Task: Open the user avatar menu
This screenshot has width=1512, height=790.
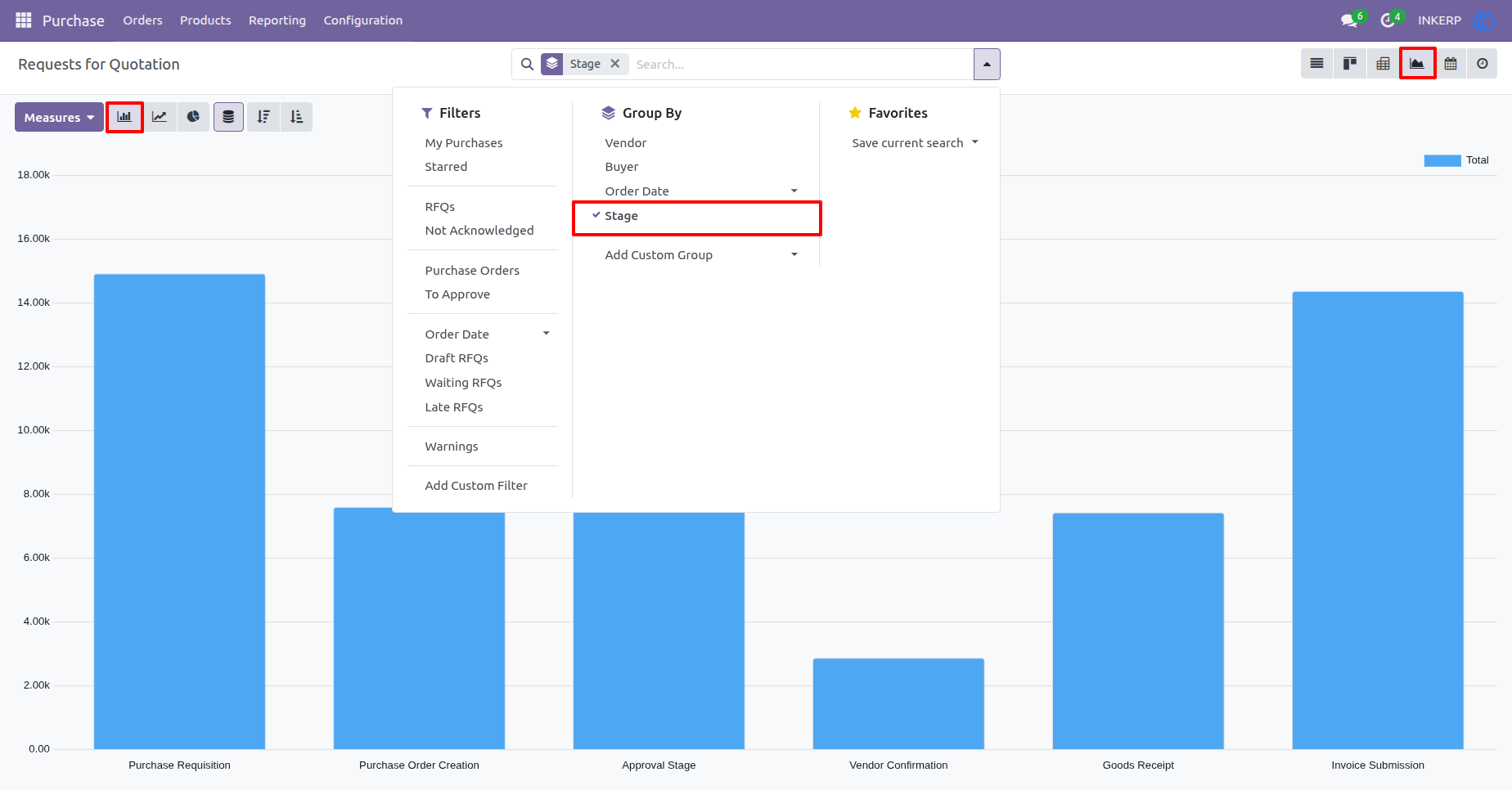Action: point(1483,20)
